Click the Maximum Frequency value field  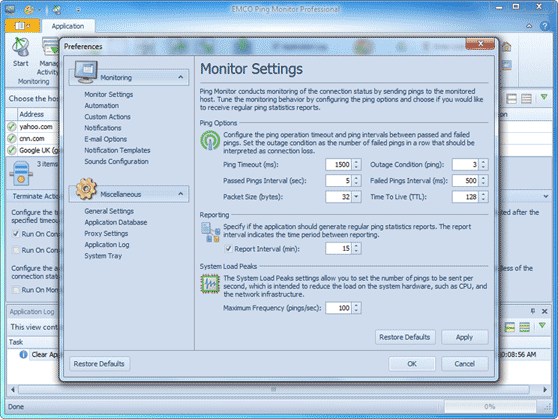[x=338, y=308]
